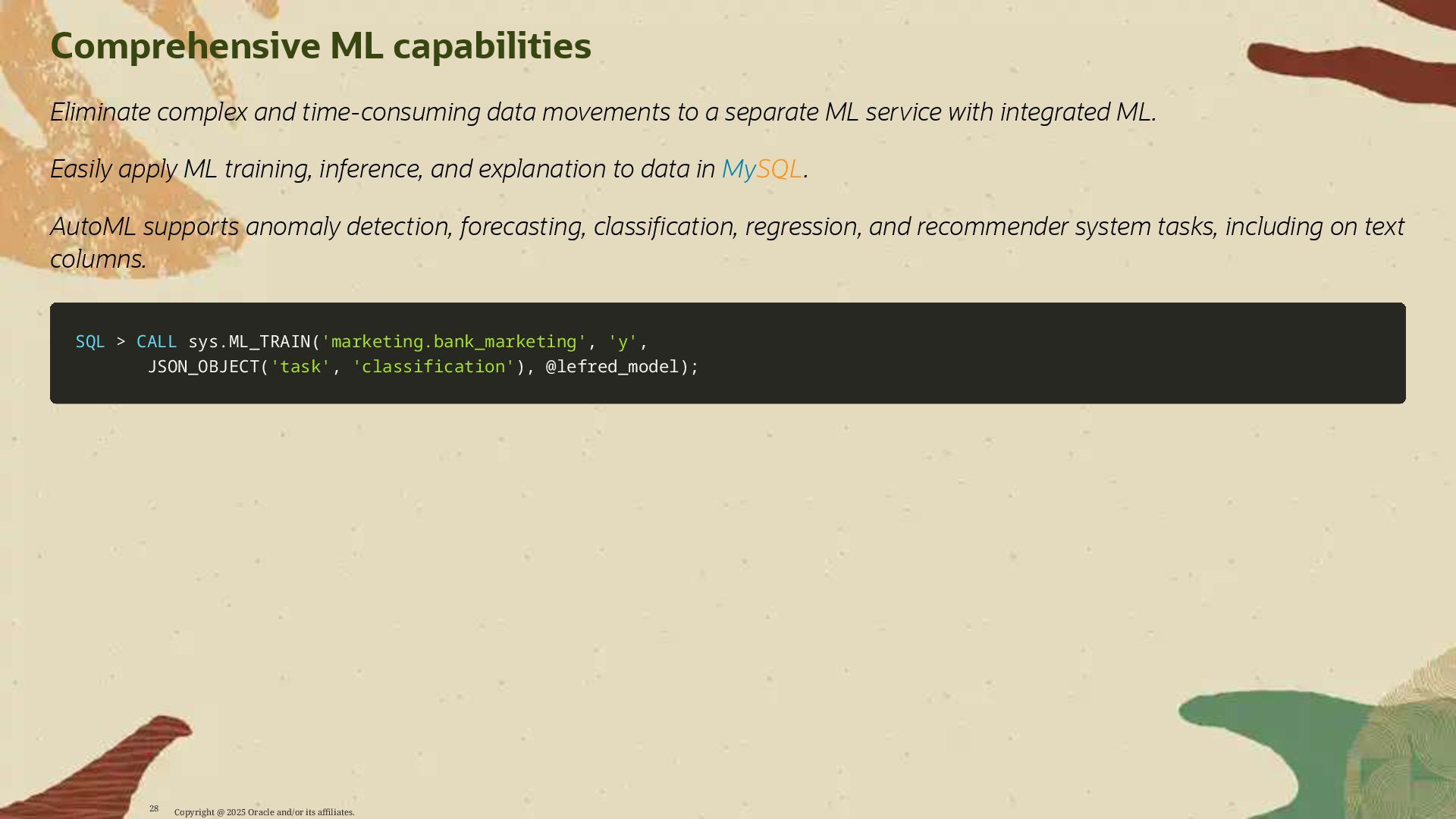Click the SQL prompt label in code

click(90, 342)
